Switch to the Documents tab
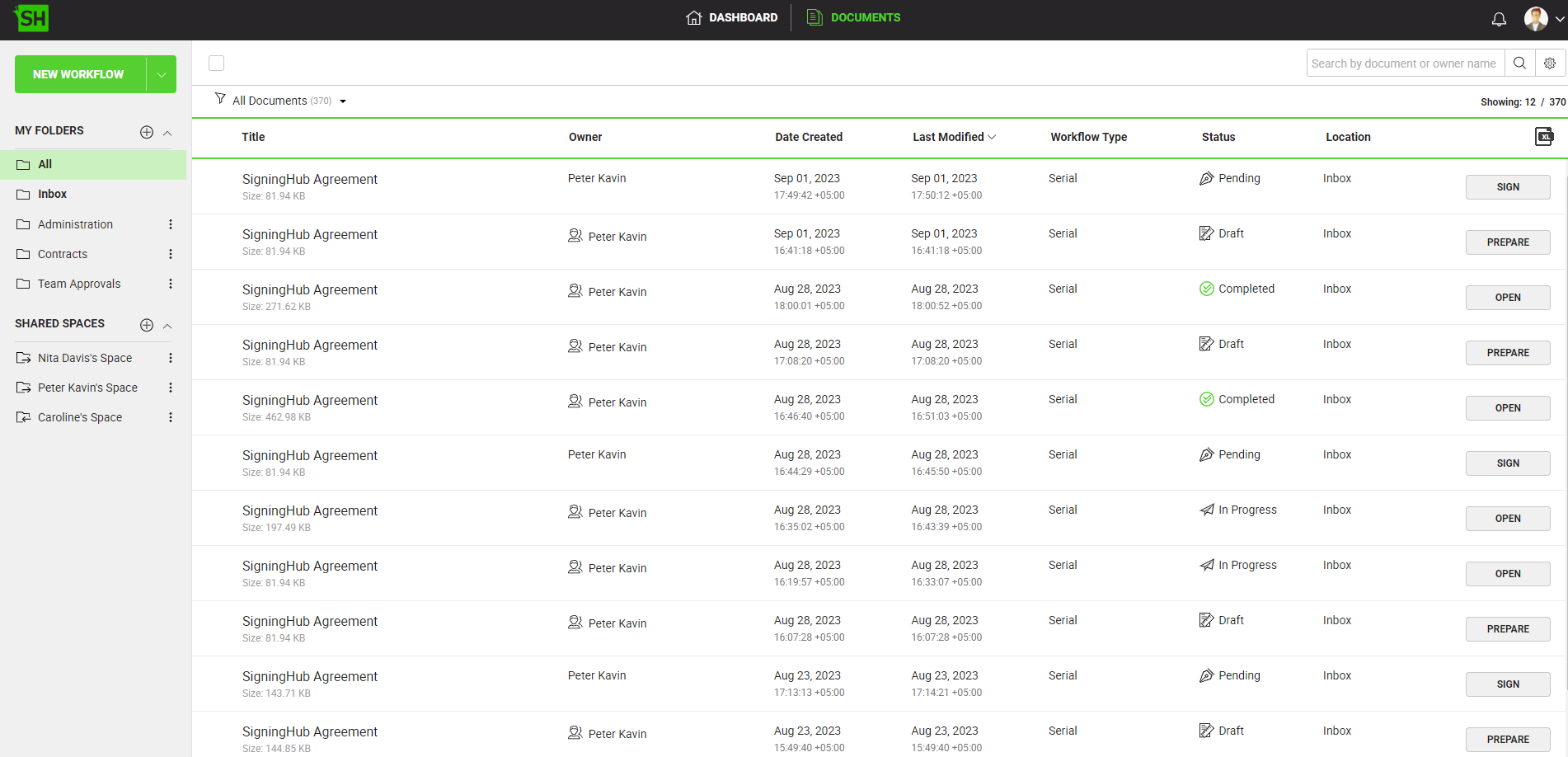 pos(853,17)
